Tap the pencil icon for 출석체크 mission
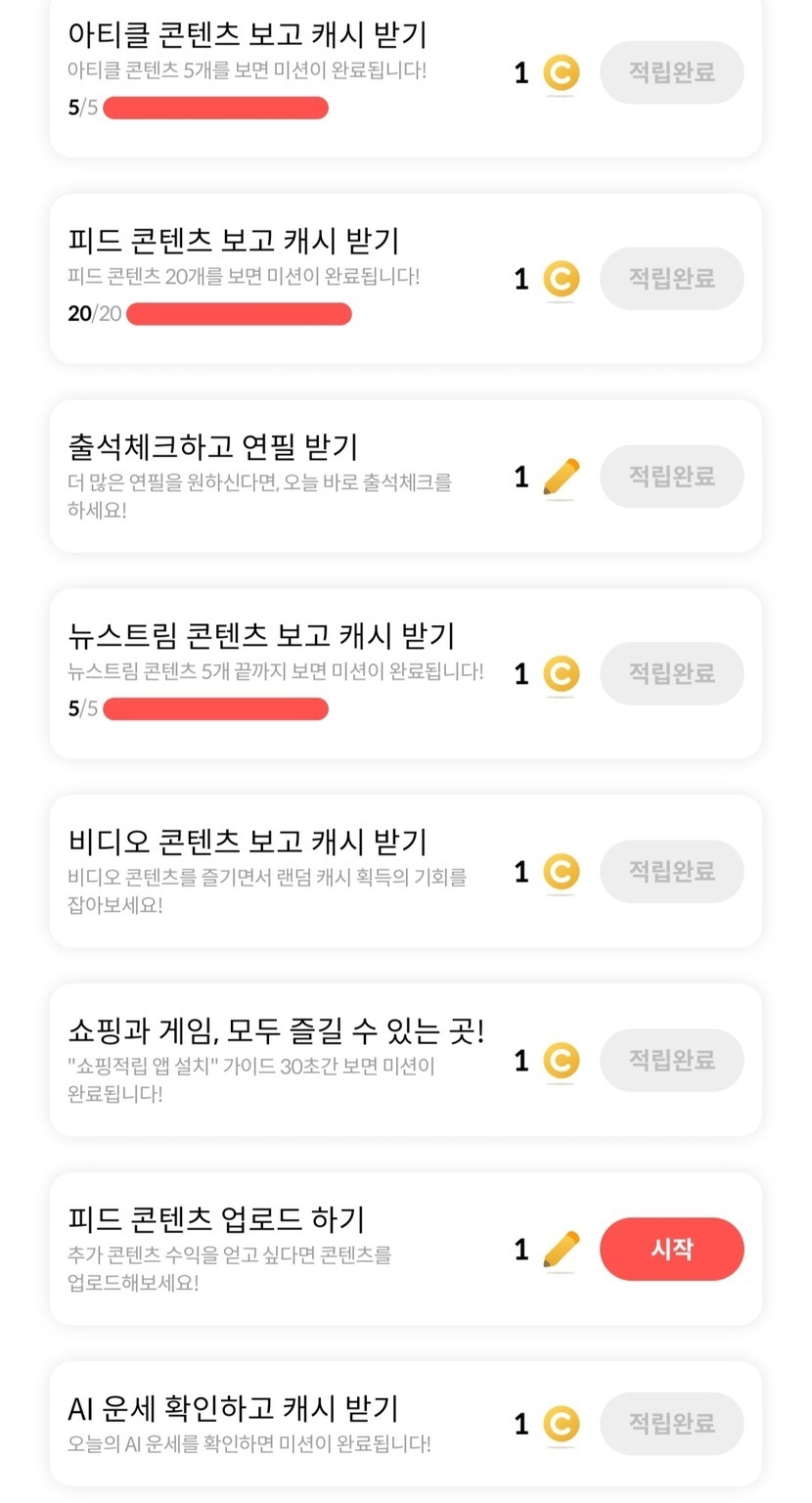 click(561, 478)
